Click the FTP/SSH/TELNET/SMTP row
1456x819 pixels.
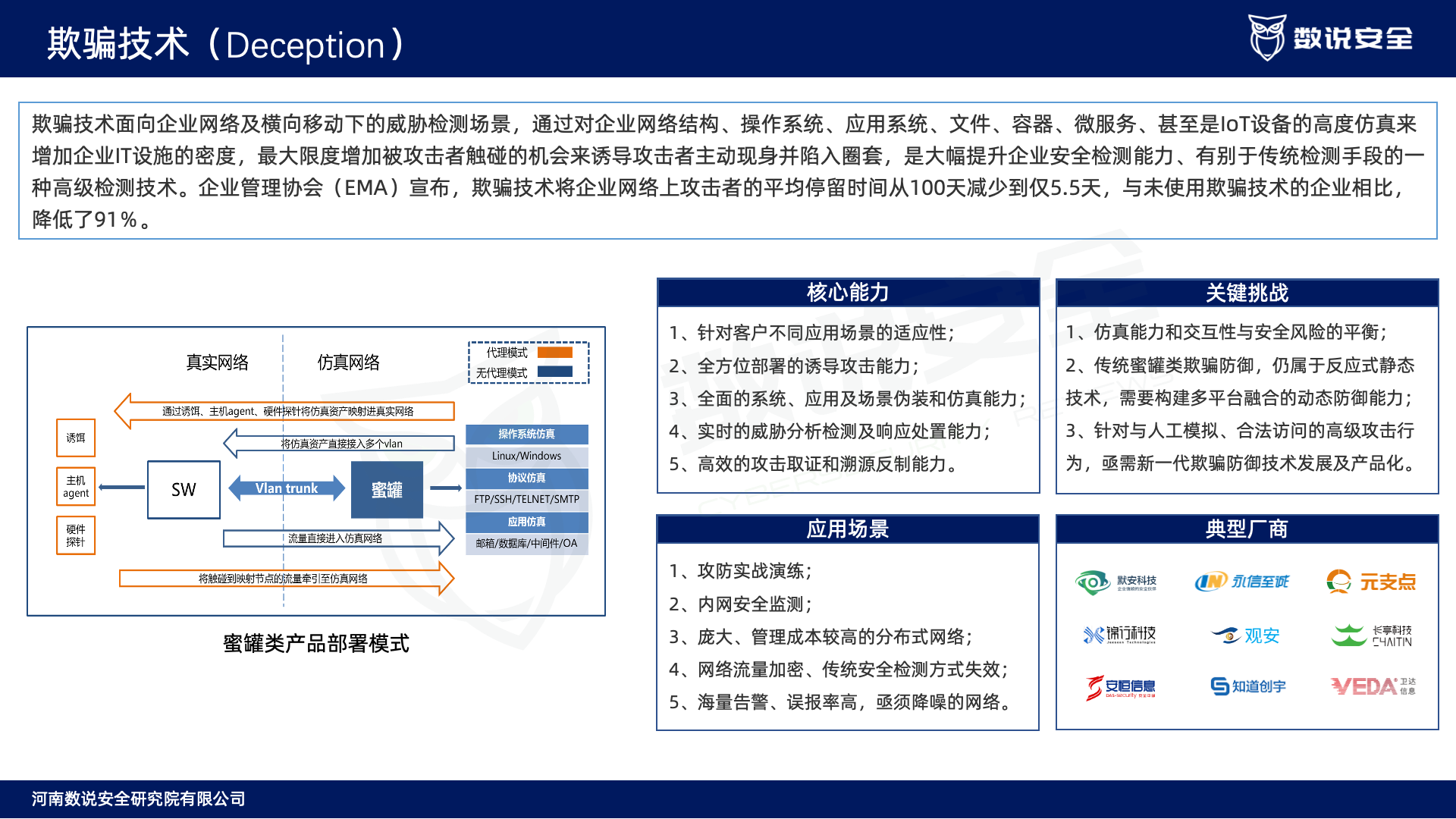coord(526,499)
